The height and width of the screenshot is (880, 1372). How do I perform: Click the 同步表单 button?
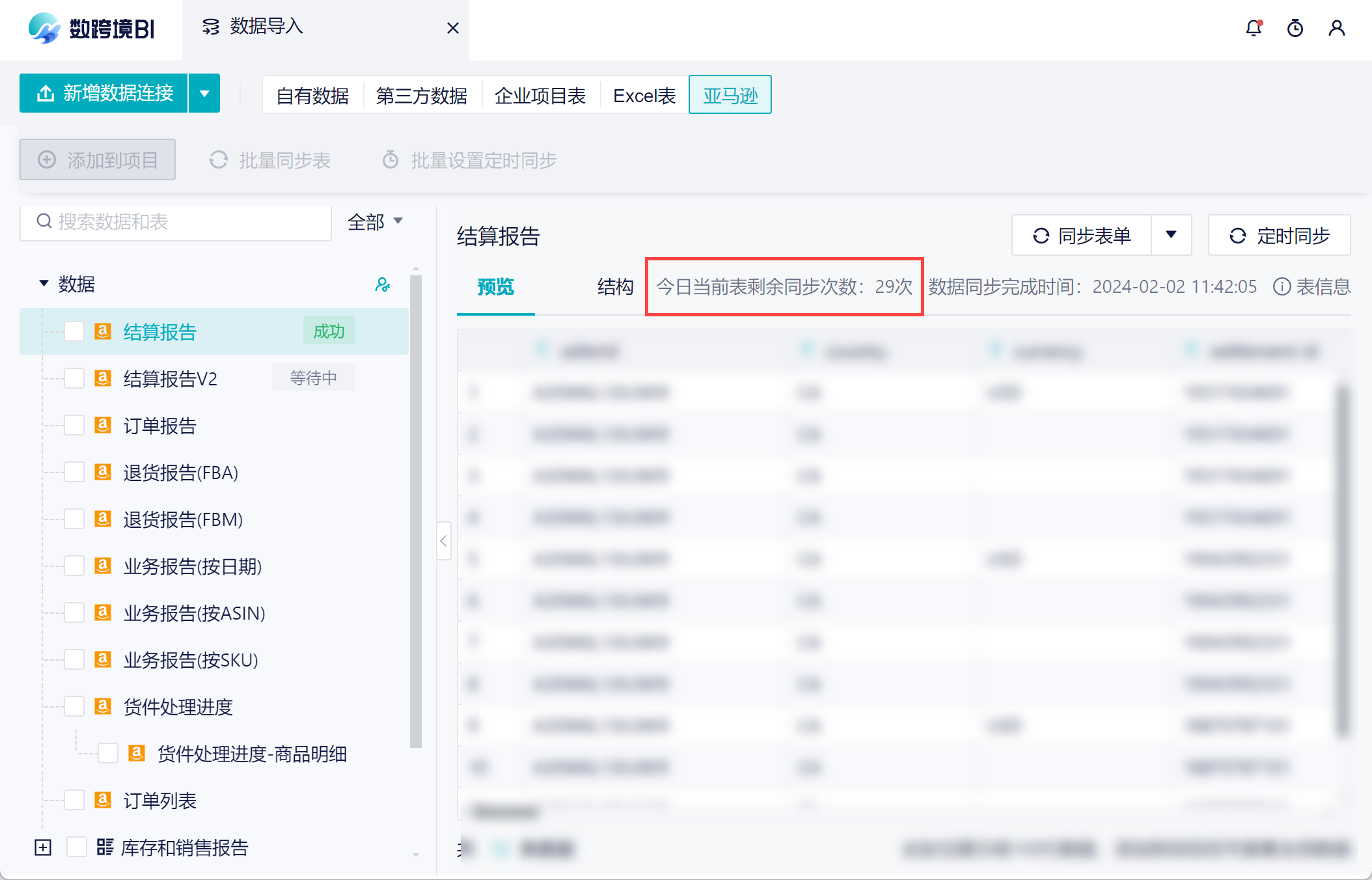1082,236
